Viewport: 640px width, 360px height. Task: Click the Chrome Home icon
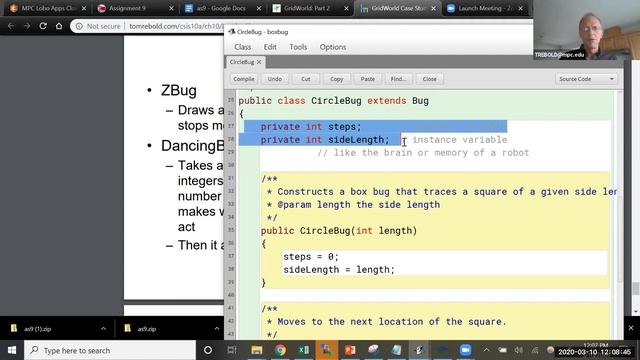[x=59, y=26]
